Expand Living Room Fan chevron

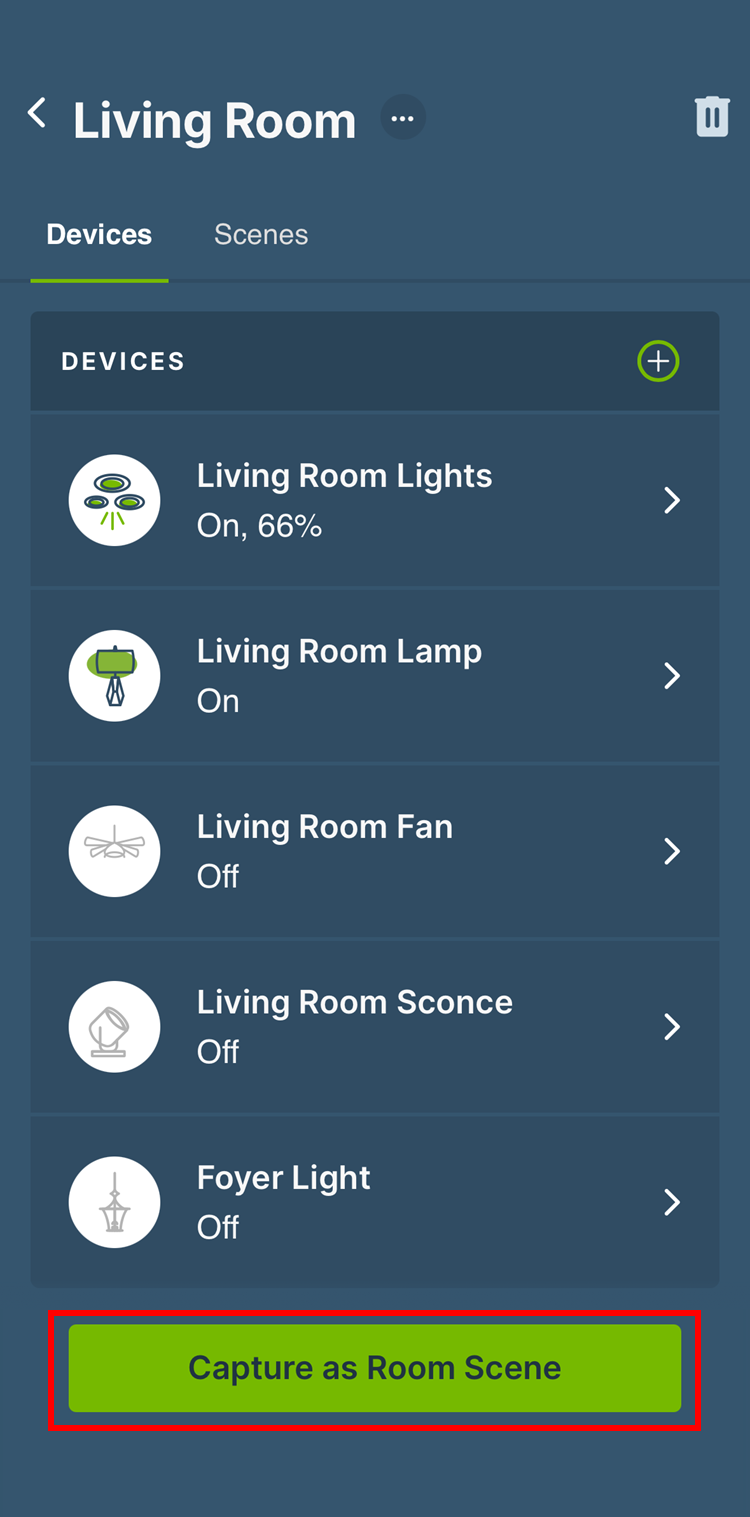coord(672,851)
